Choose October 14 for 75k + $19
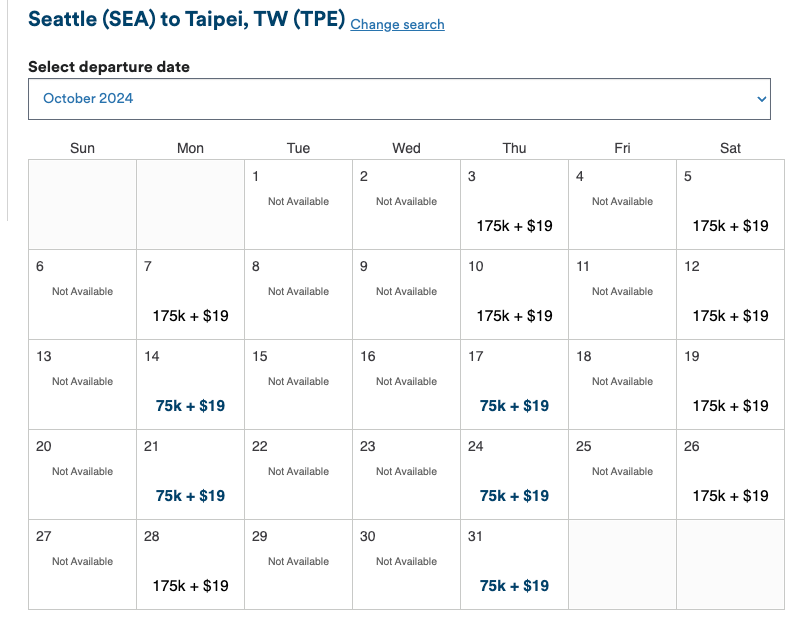 coord(190,406)
